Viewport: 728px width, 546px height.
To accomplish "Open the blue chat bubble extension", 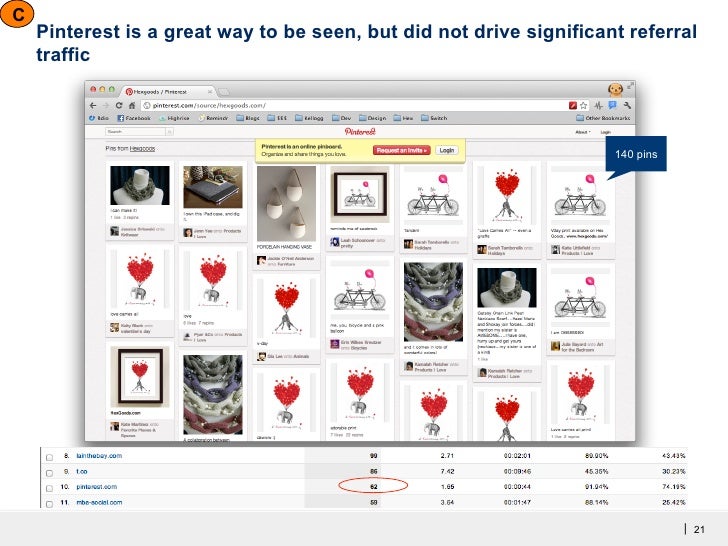I will point(612,105).
